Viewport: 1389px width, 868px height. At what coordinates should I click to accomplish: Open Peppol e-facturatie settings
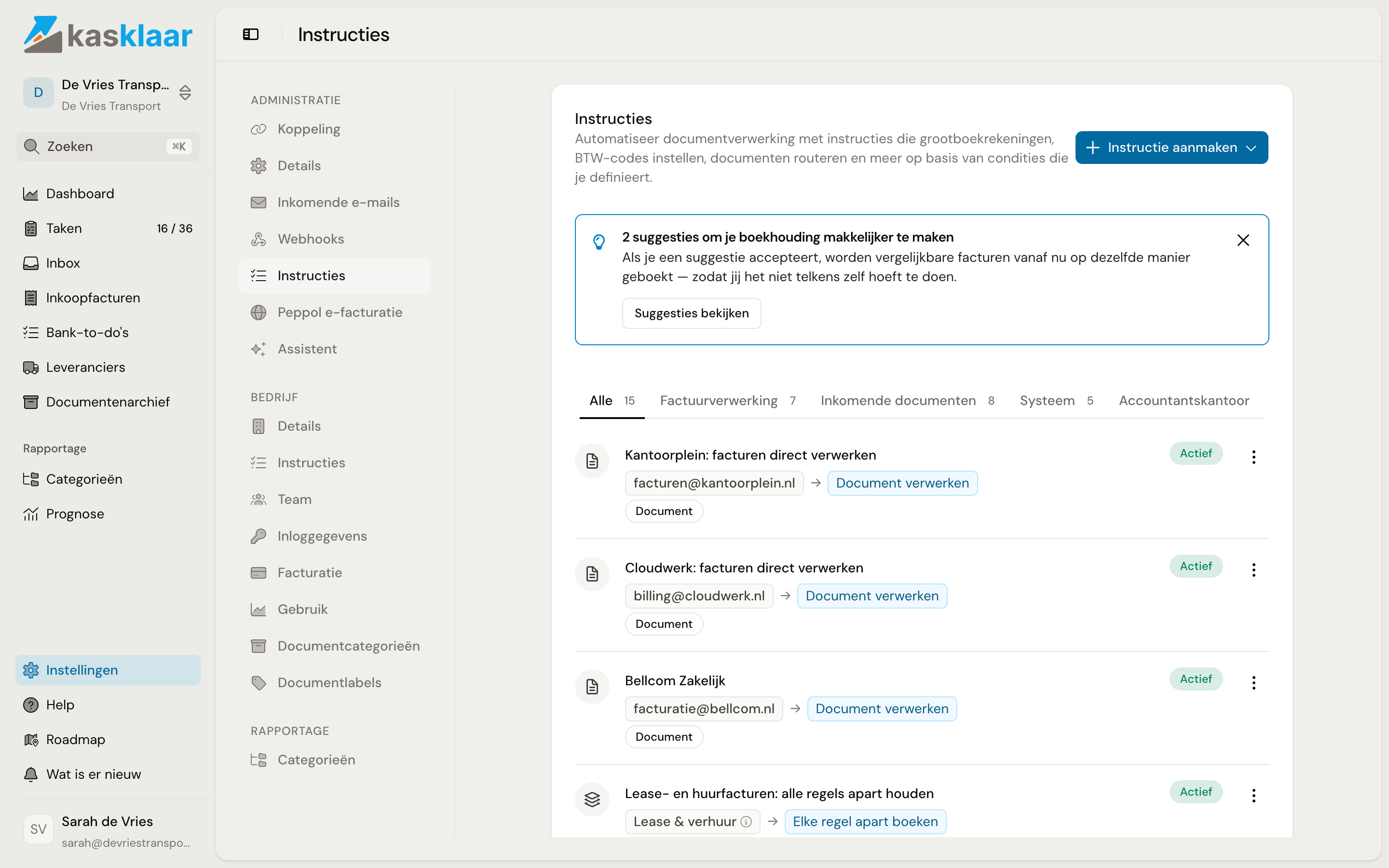click(x=335, y=312)
